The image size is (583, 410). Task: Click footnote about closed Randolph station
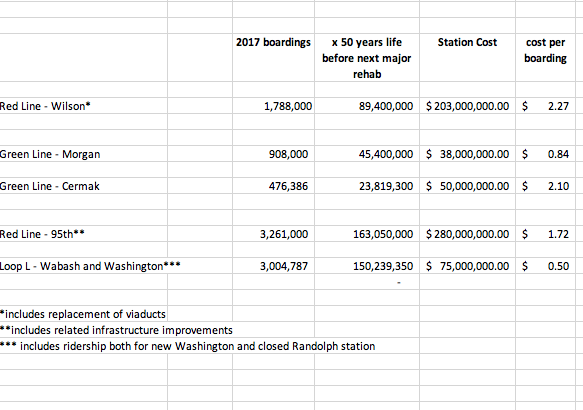tap(187, 346)
